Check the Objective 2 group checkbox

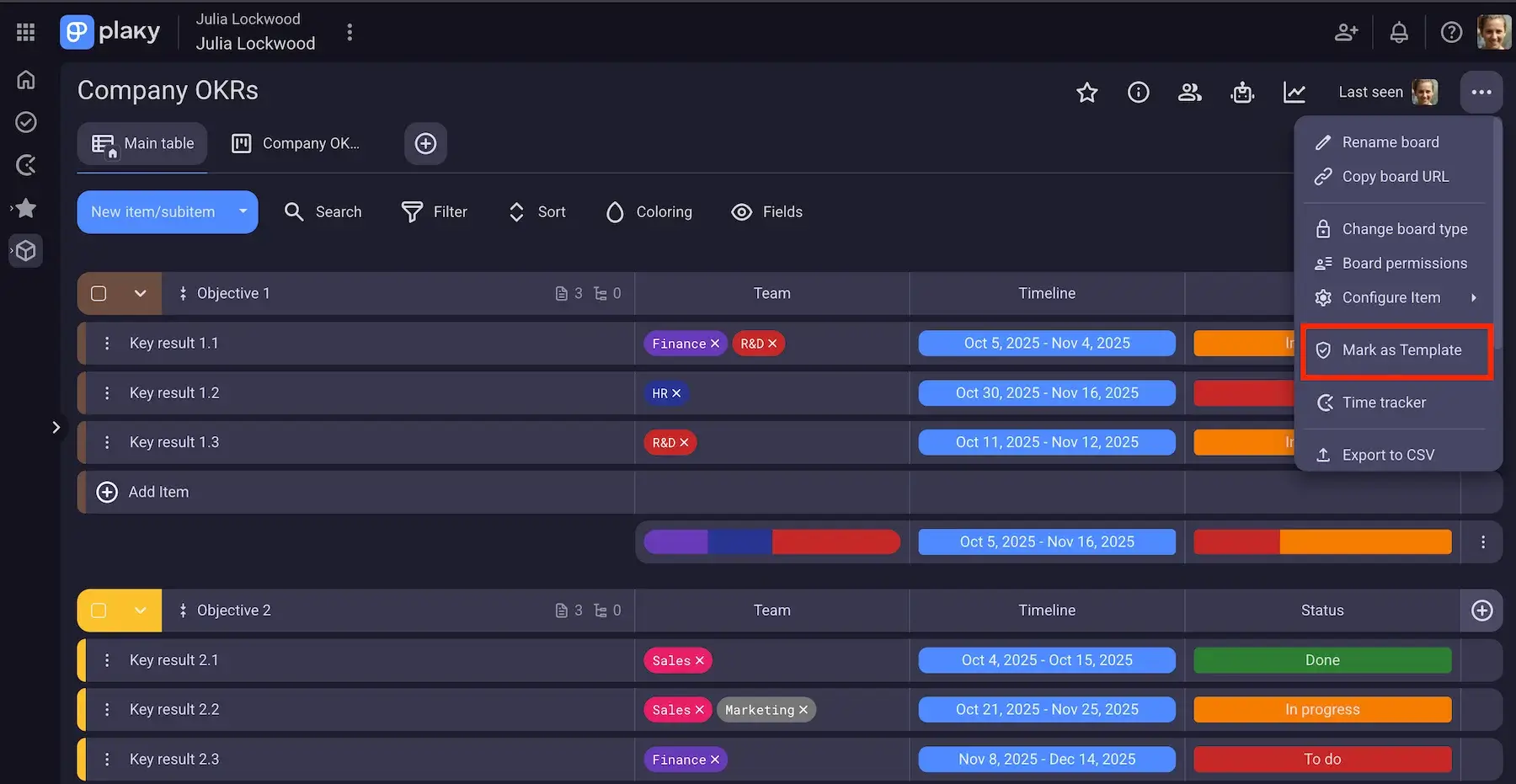click(99, 611)
